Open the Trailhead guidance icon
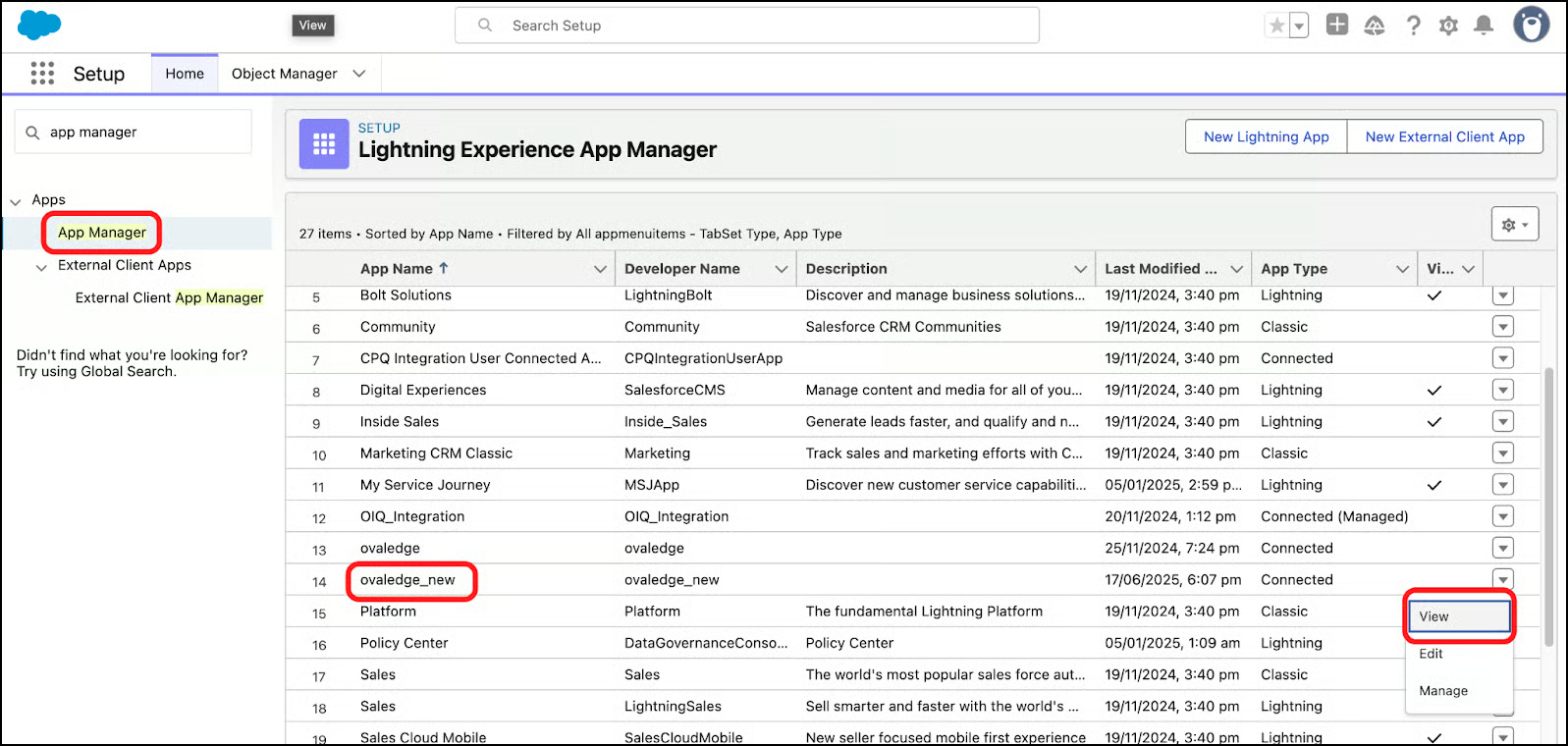 [x=1375, y=26]
